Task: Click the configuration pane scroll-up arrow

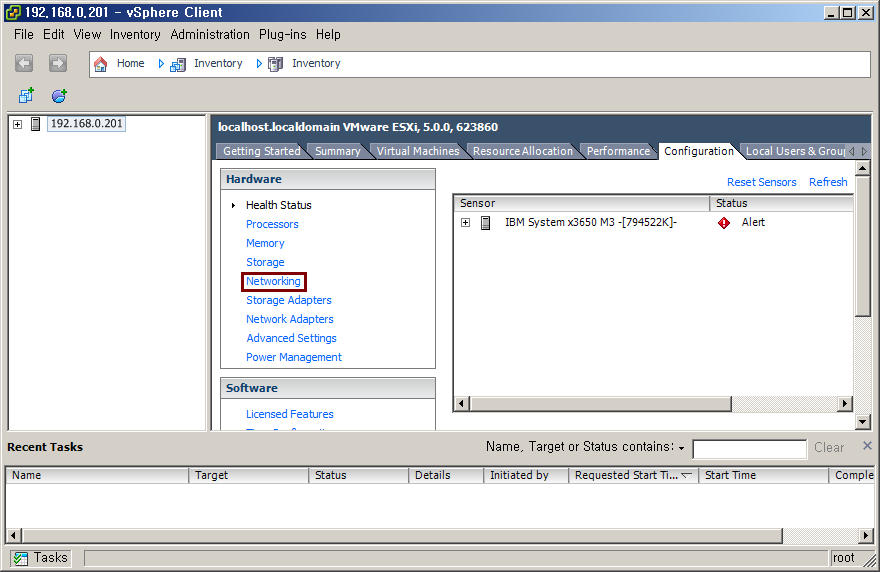Action: coord(863,168)
